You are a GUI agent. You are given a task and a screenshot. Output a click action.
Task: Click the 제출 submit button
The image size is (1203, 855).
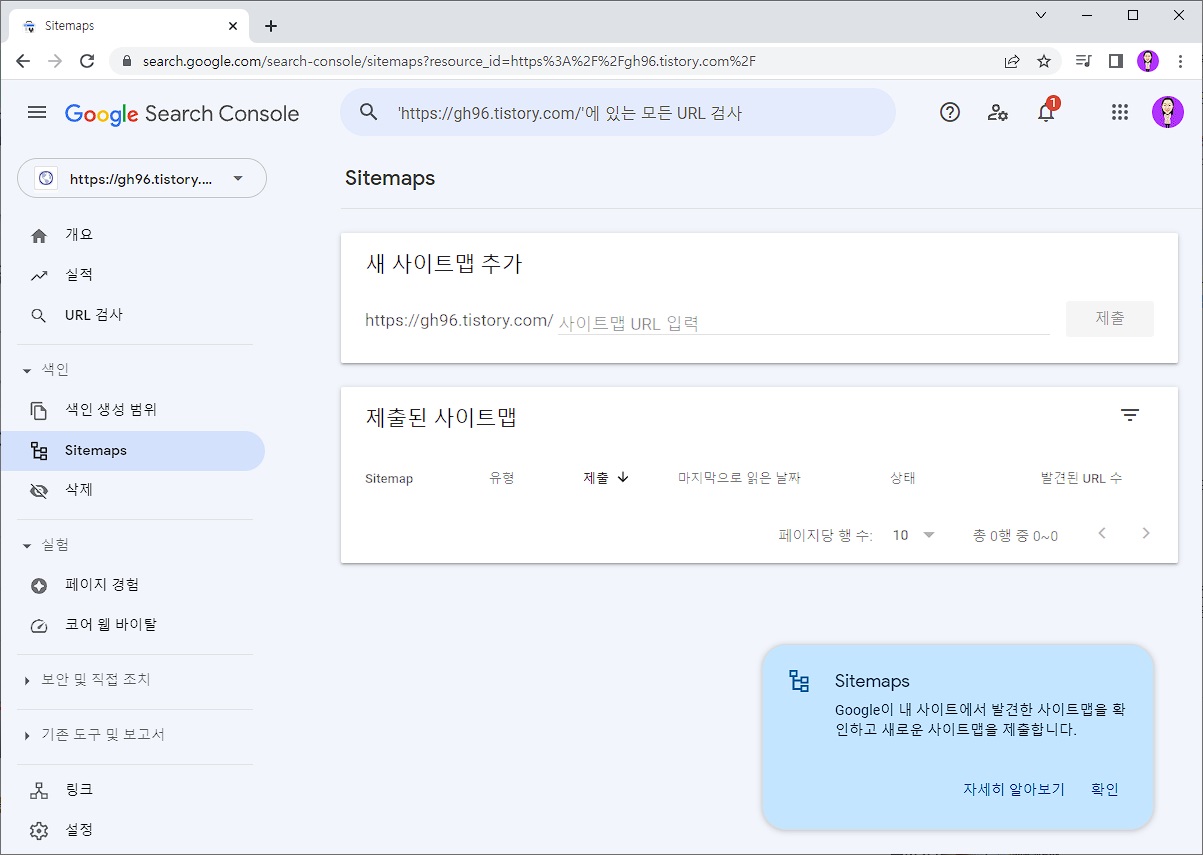(1110, 318)
